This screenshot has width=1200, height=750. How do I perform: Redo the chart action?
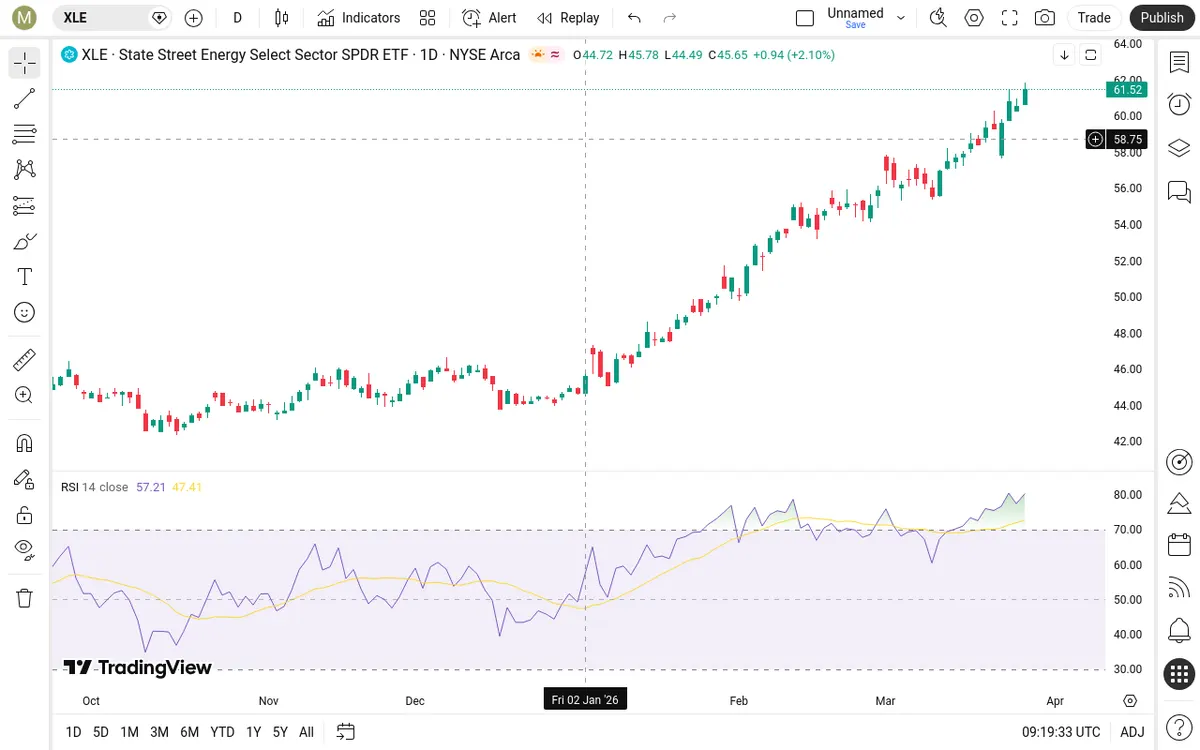[x=670, y=17]
